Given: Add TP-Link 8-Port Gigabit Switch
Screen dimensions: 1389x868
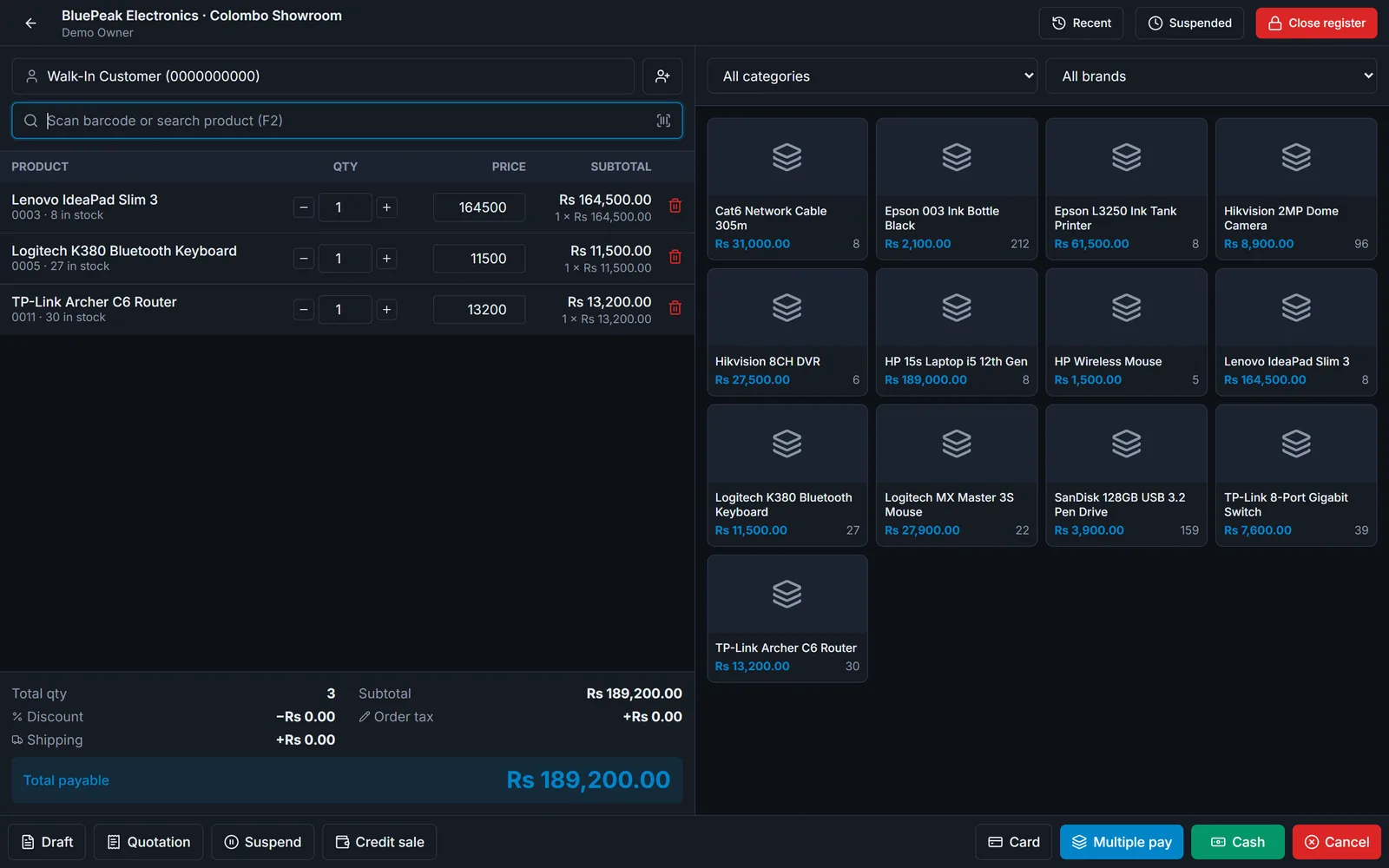Looking at the screenshot, I should [1296, 476].
